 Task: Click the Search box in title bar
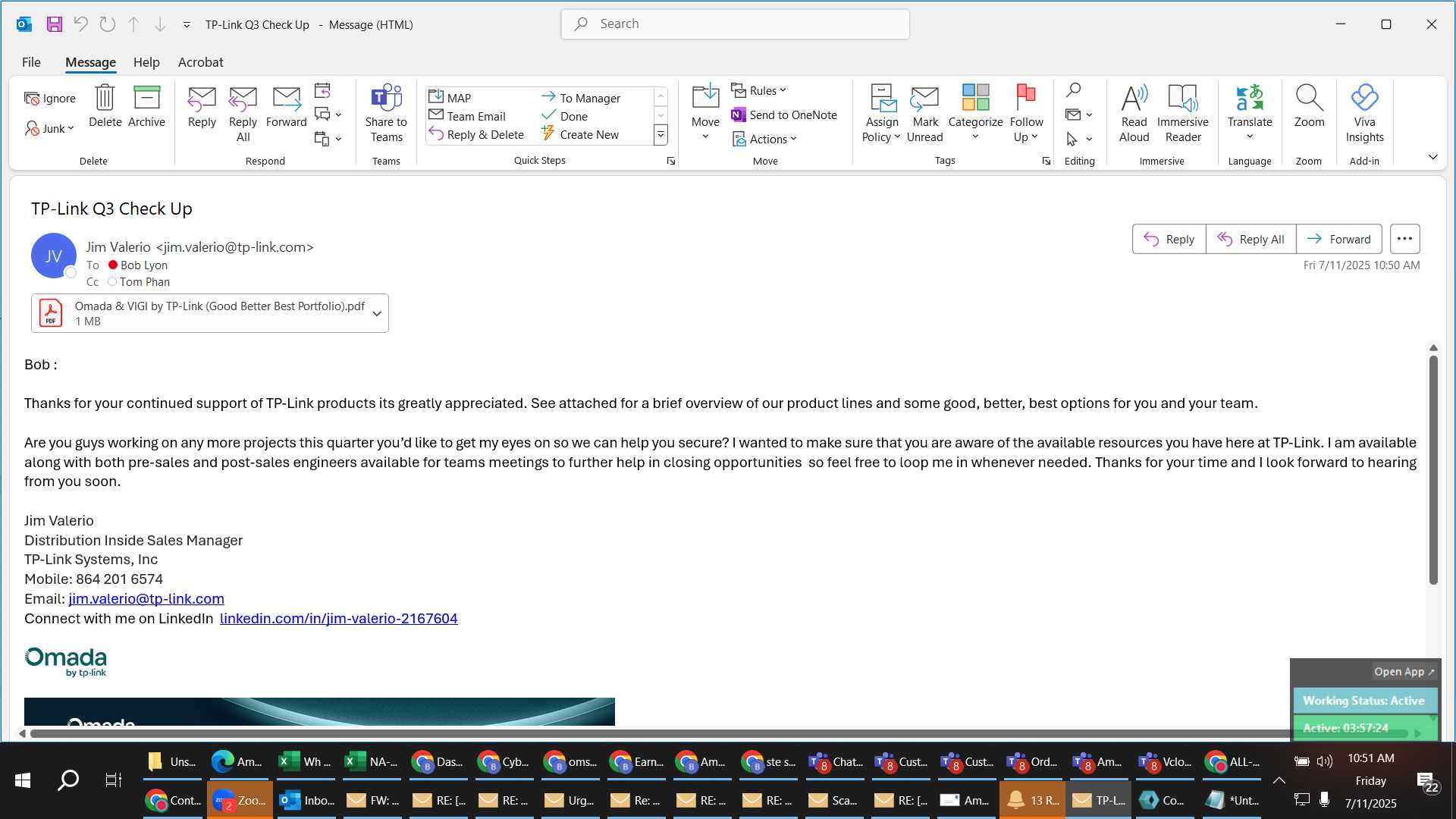[735, 24]
